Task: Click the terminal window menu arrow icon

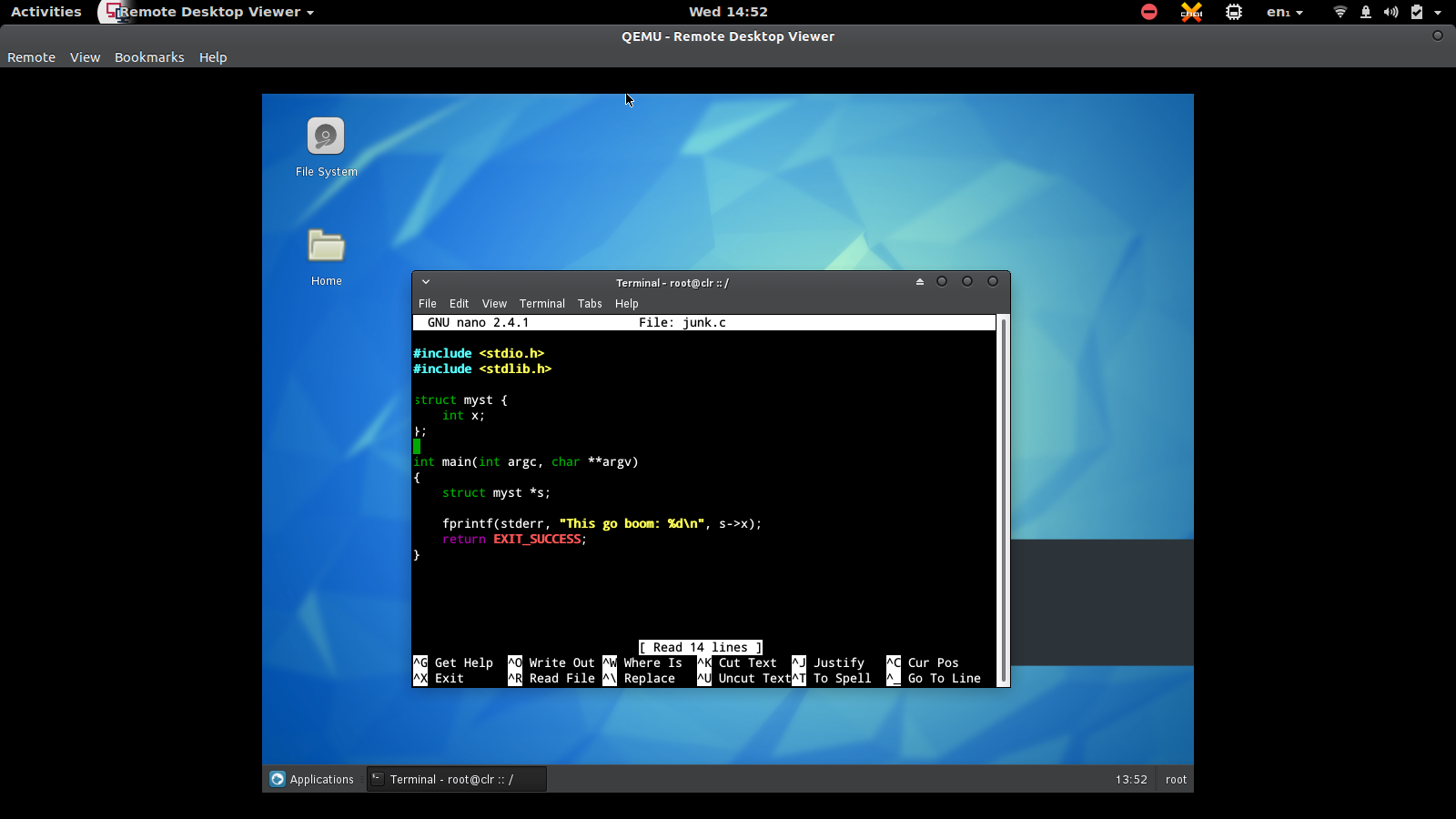Action: click(x=426, y=282)
